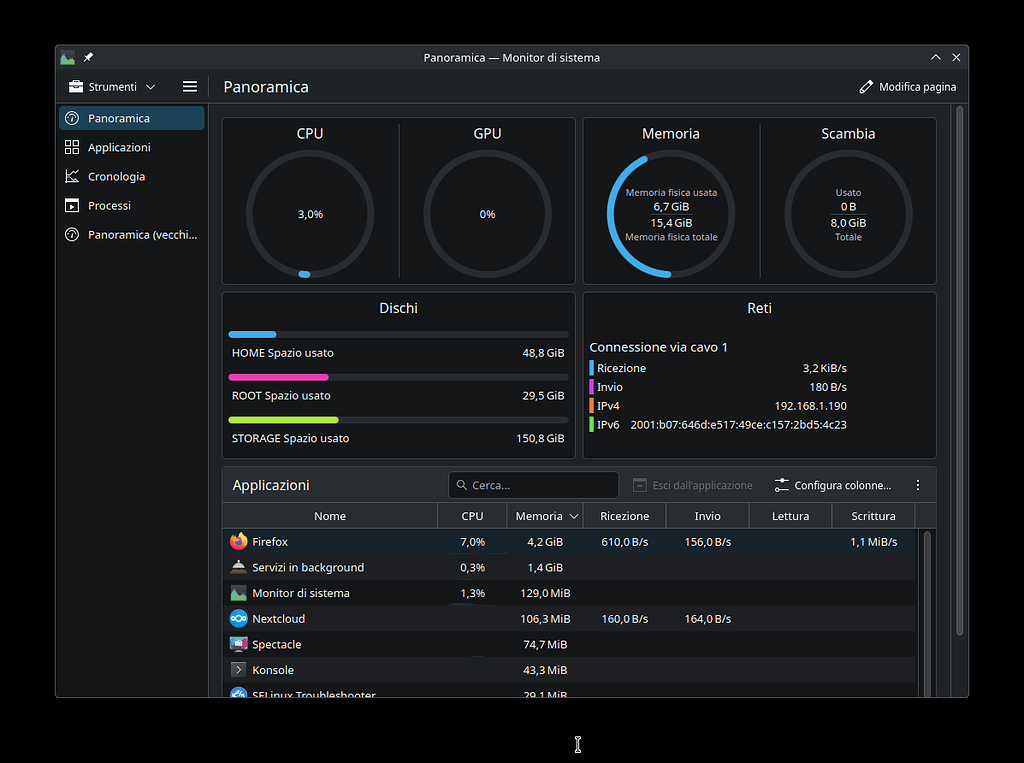Open the three-dot overflow menu

point(918,484)
